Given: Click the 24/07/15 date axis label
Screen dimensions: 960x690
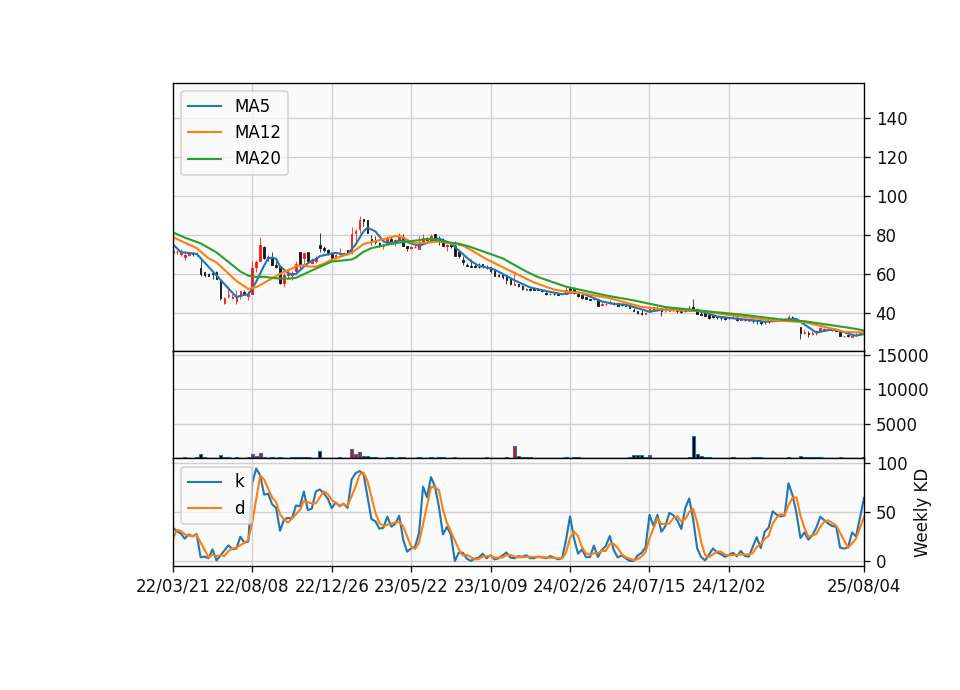Looking at the screenshot, I should pyautogui.click(x=648, y=586).
